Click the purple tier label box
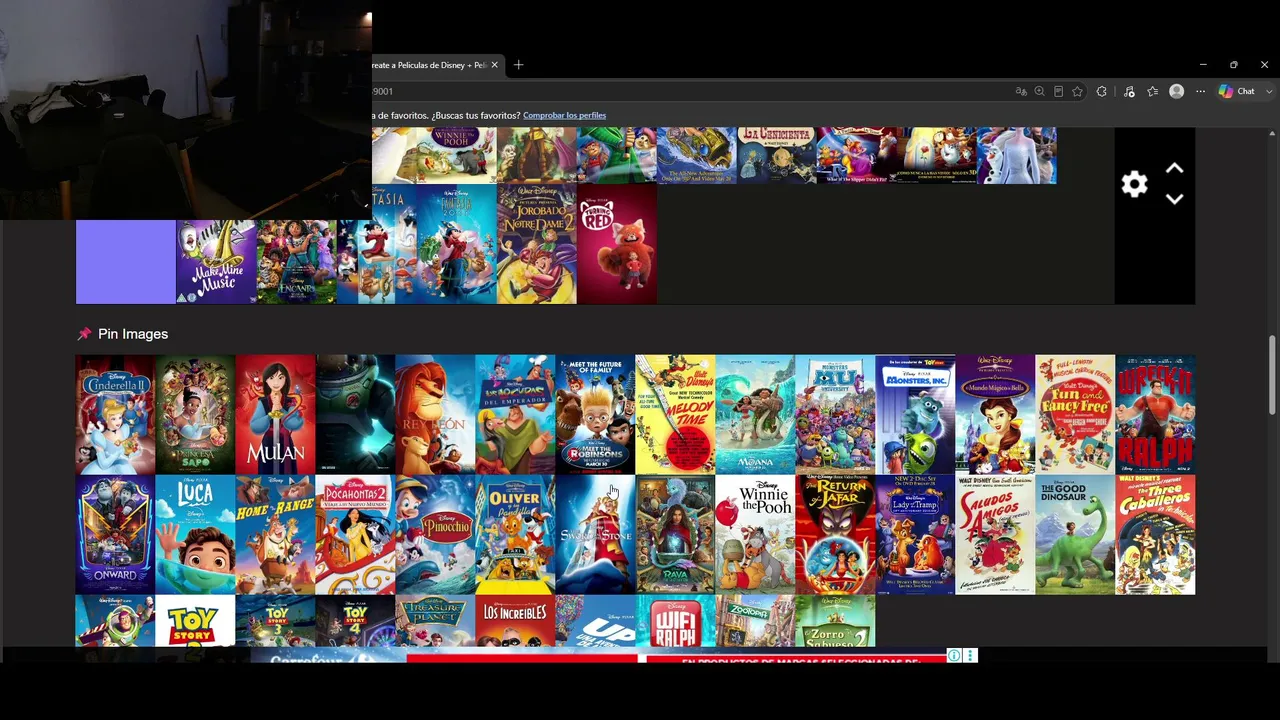 (x=126, y=262)
